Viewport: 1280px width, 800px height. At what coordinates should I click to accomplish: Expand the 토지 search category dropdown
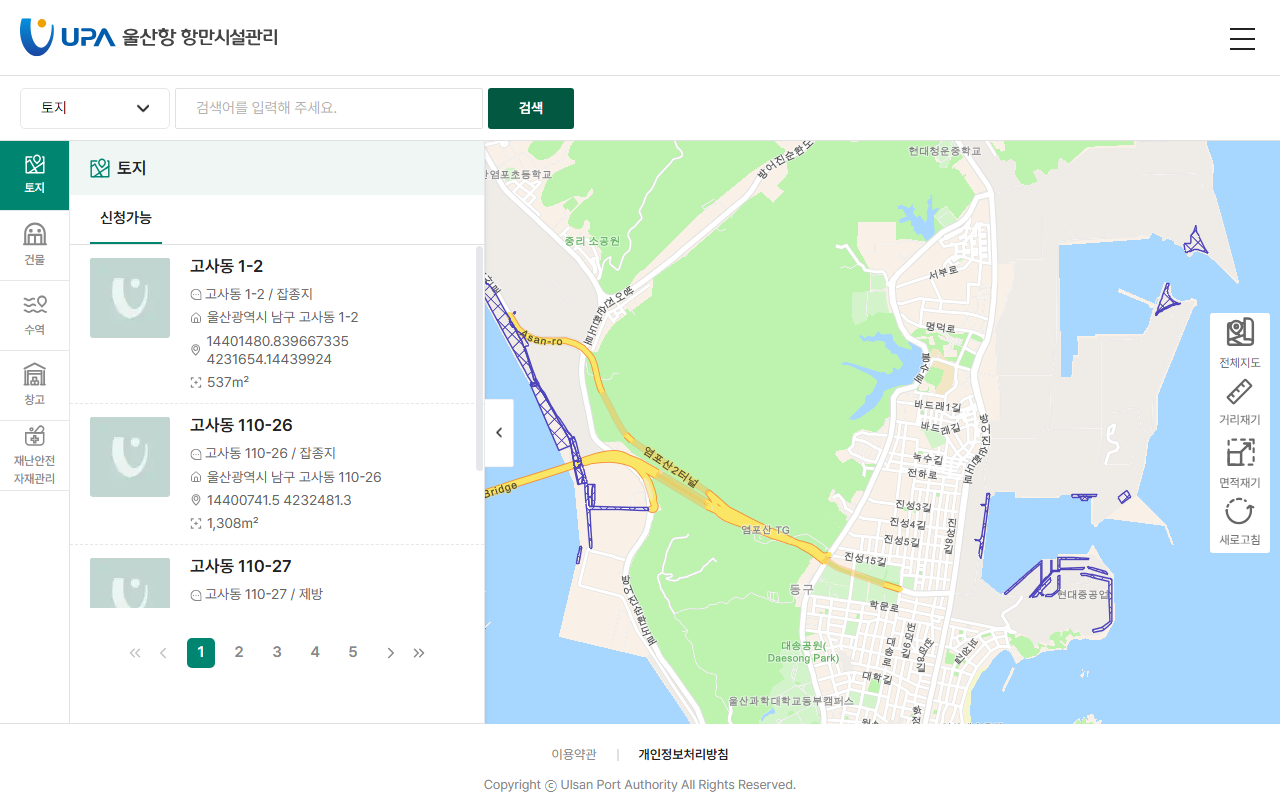(95, 108)
